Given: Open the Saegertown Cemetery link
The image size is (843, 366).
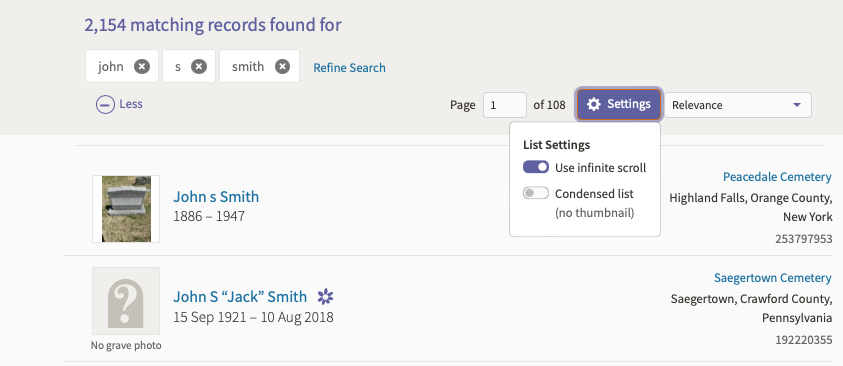Looking at the screenshot, I should point(773,278).
